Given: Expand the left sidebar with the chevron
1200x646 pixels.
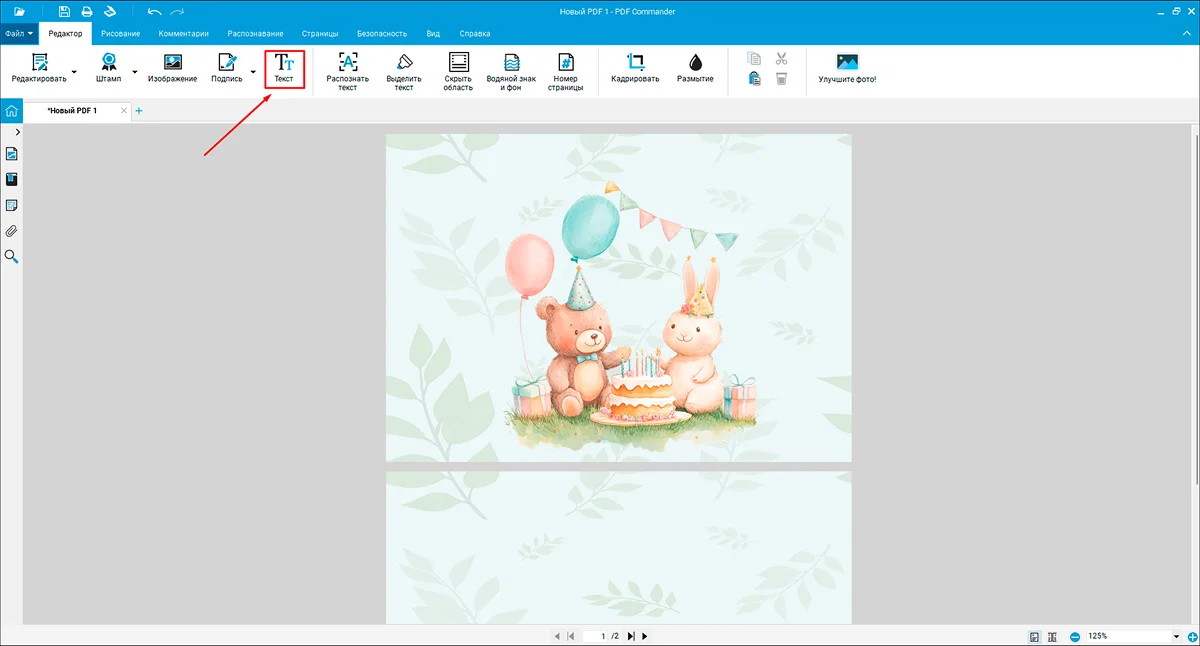Looking at the screenshot, I should [18, 132].
